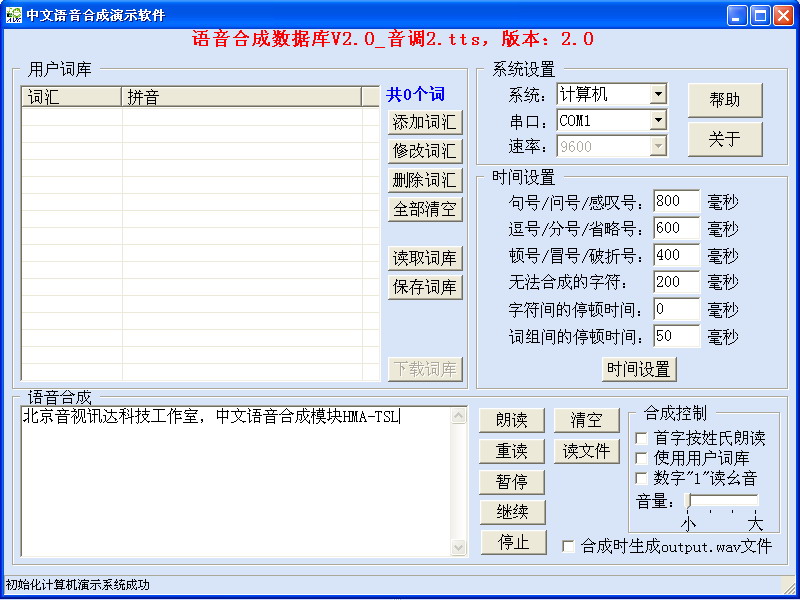800x600 pixels.
Task: Enable 首字按姓氏朗读 checkbox
Action: point(641,438)
